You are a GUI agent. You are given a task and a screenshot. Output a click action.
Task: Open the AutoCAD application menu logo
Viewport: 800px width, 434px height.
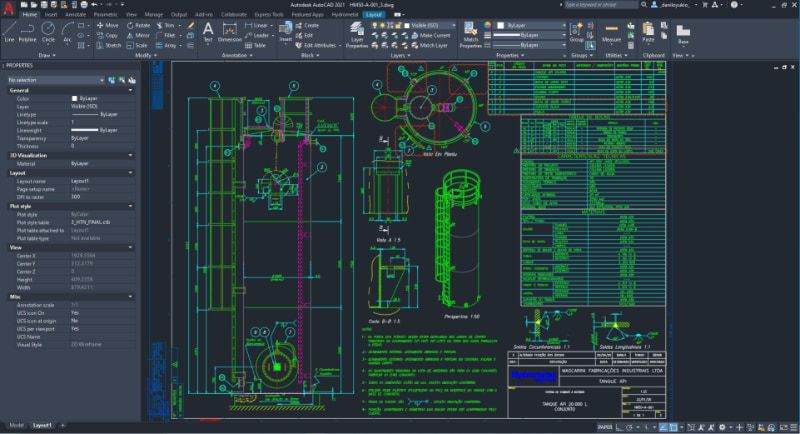8,7
